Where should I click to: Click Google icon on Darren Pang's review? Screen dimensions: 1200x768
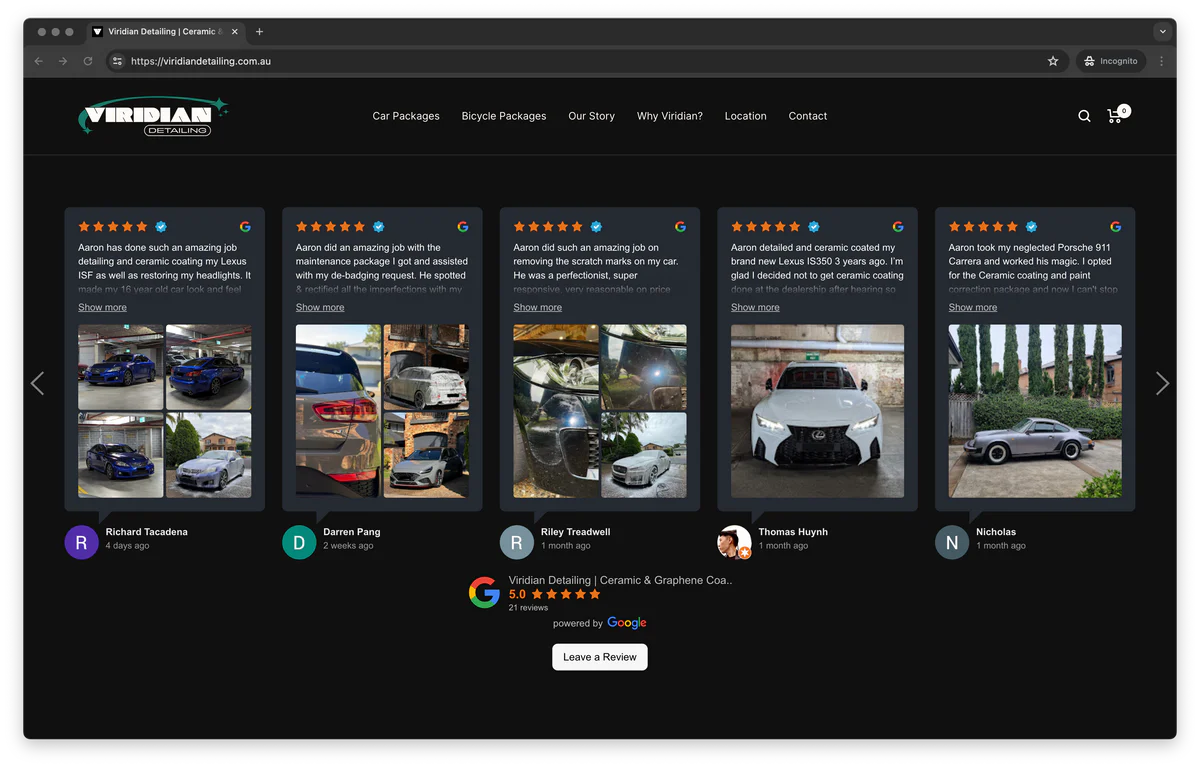click(463, 227)
